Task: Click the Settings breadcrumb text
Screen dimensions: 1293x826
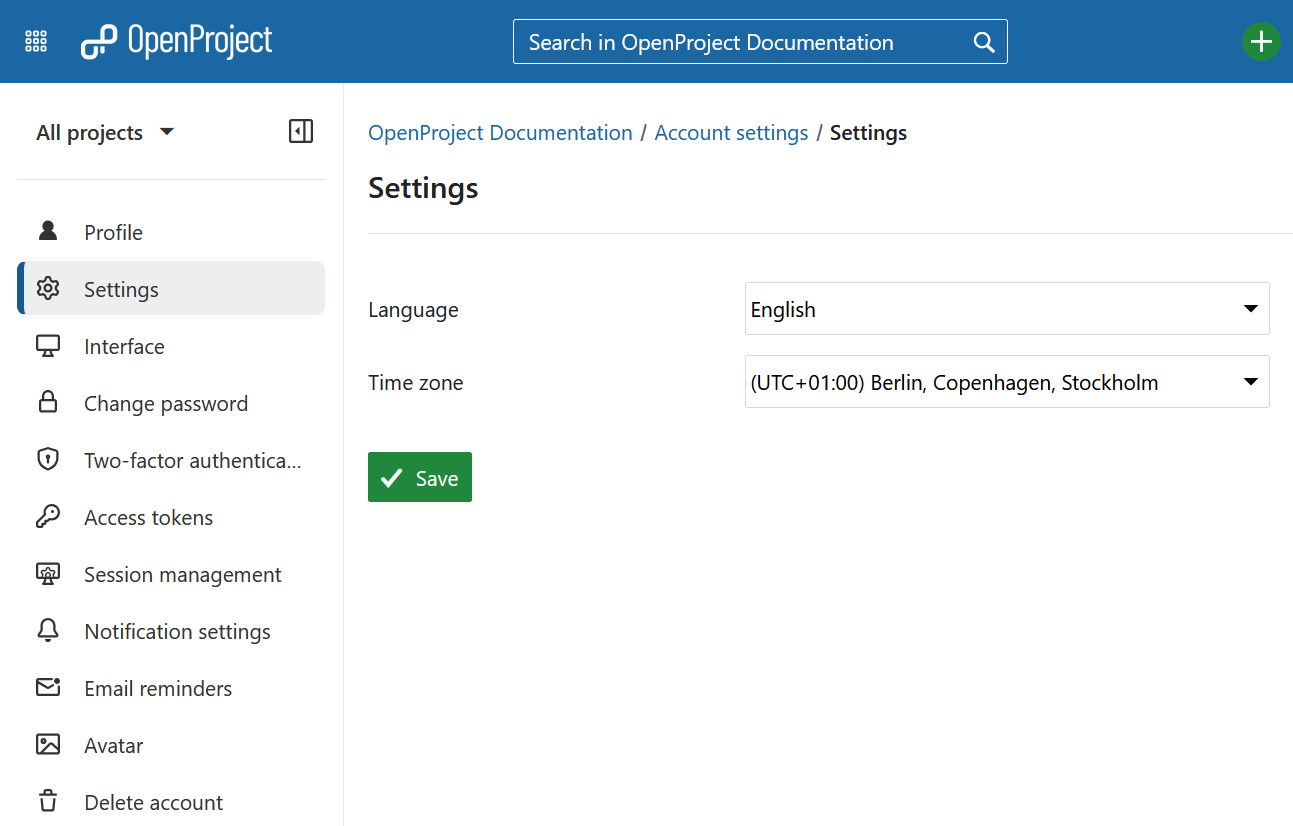Action: [868, 133]
